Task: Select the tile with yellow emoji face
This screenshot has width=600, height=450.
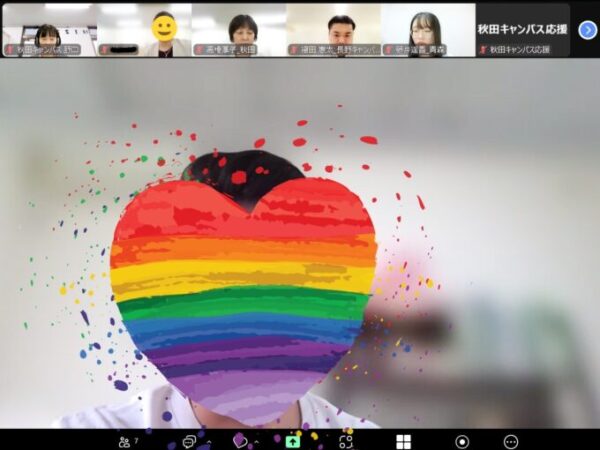Action: click(144, 29)
